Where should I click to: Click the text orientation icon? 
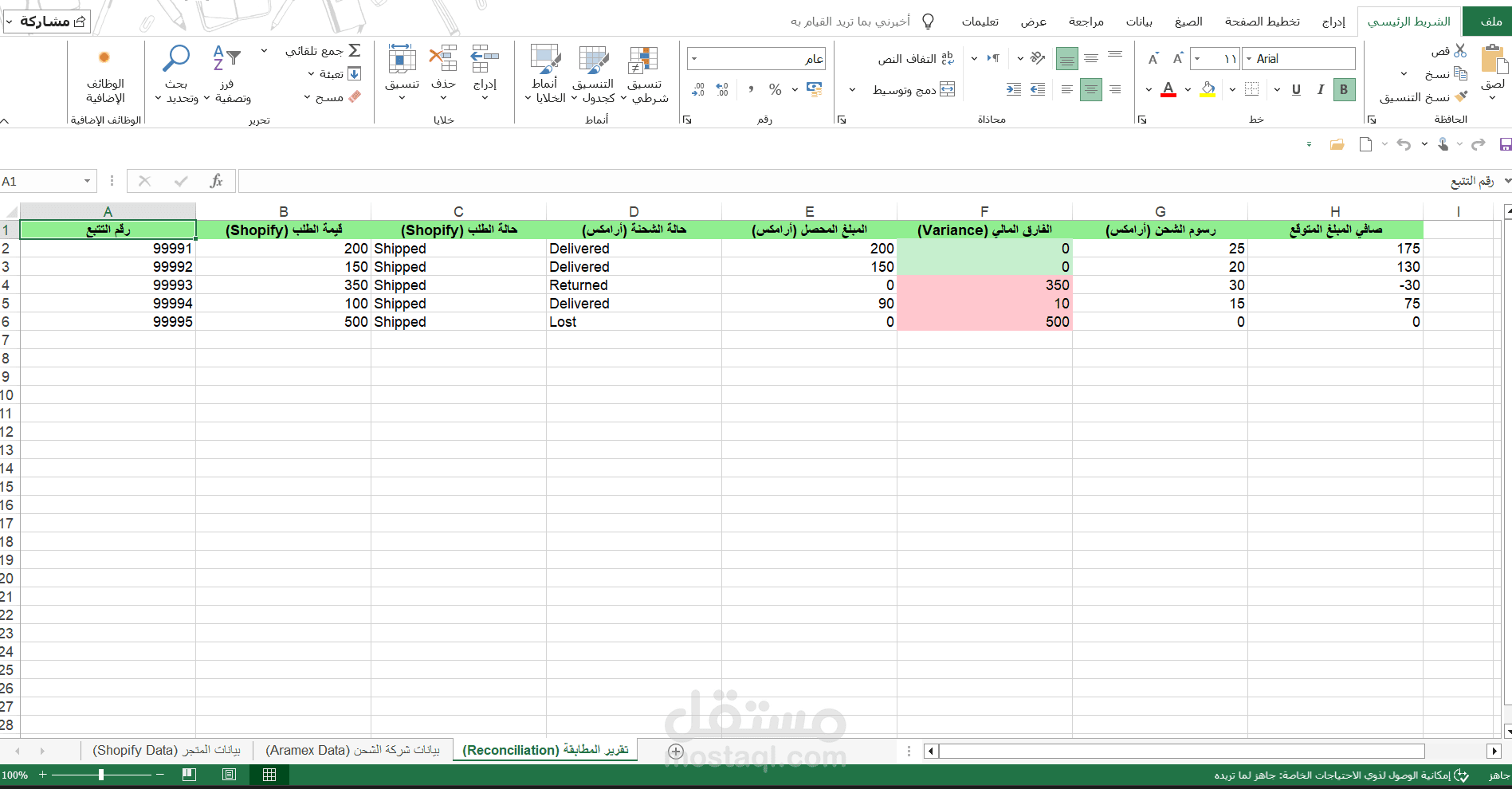[1037, 57]
